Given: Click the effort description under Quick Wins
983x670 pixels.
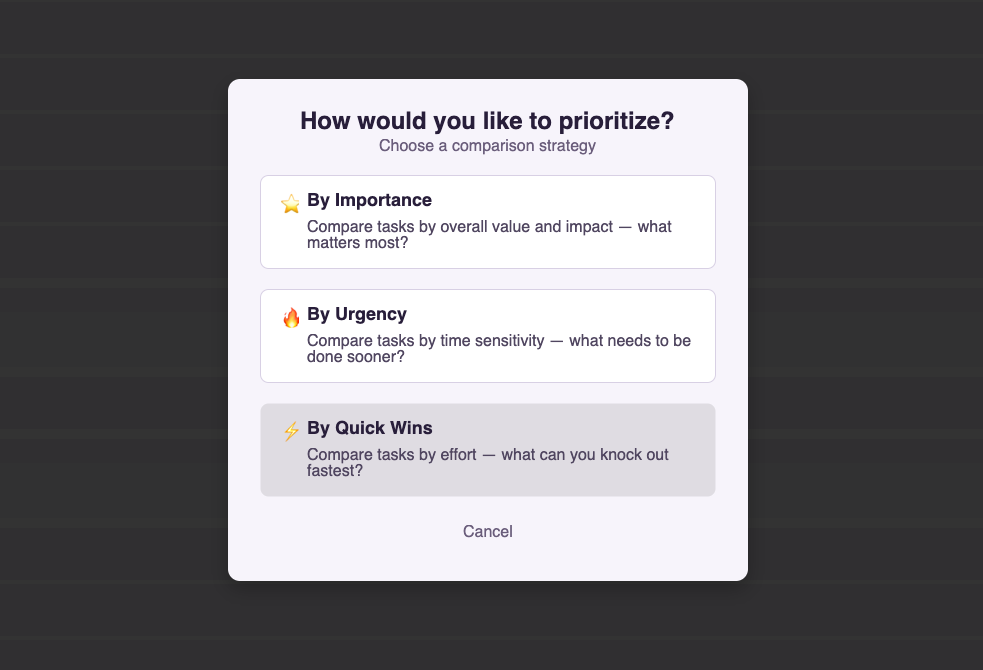Looking at the screenshot, I should click(x=489, y=462).
